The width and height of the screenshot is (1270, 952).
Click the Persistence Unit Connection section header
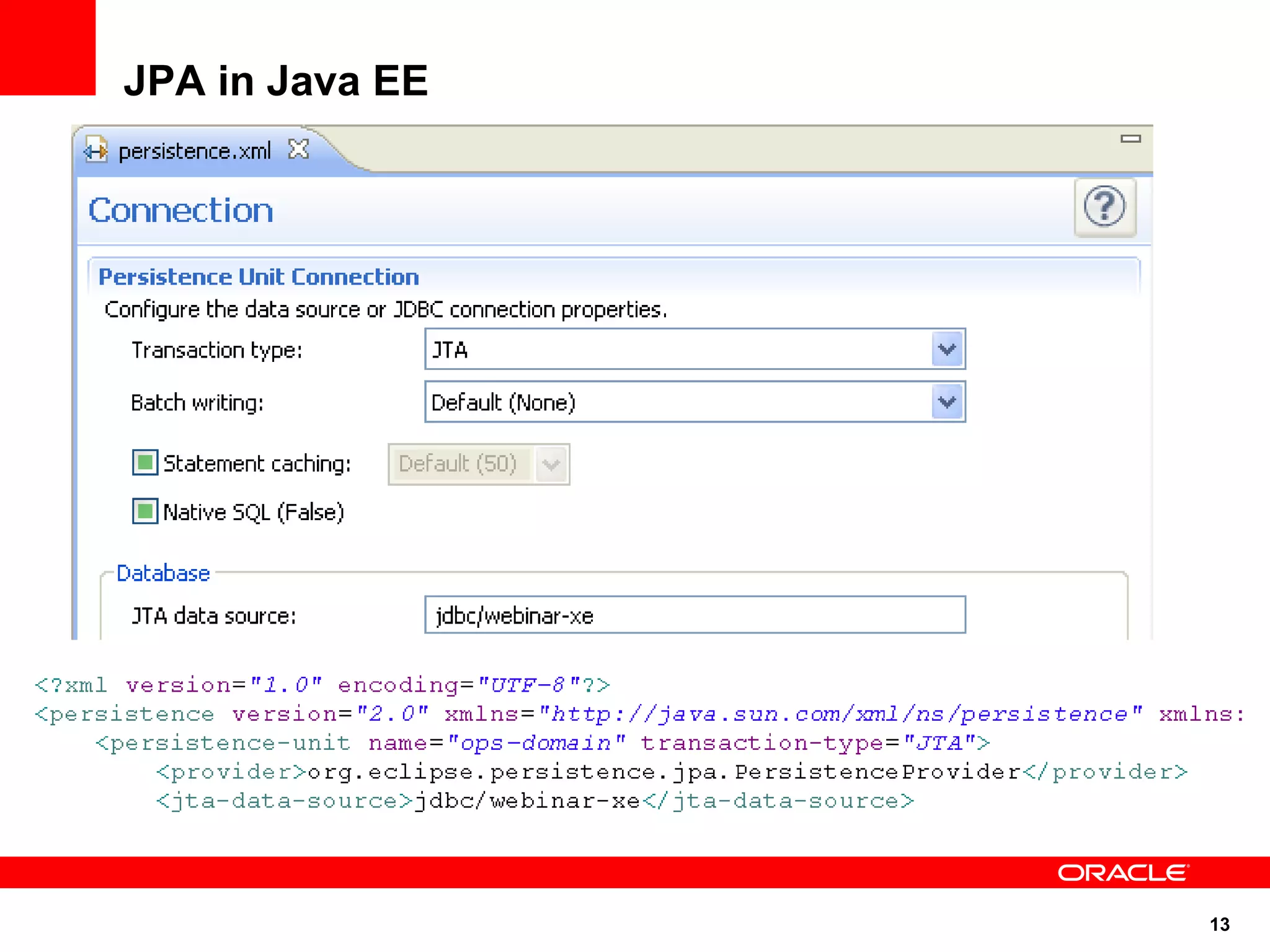pyautogui.click(x=259, y=277)
